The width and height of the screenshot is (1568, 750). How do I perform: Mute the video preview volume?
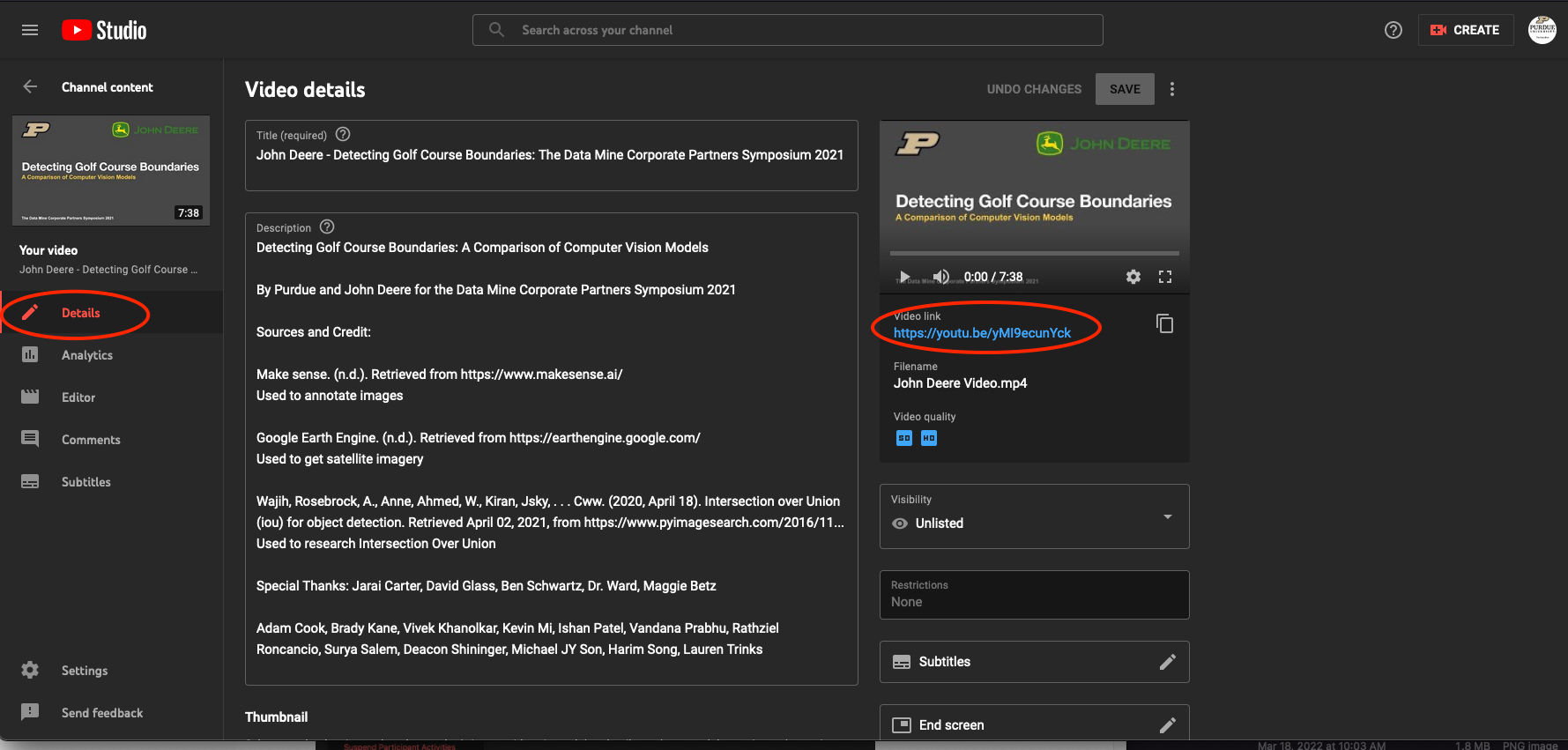pyautogui.click(x=941, y=277)
